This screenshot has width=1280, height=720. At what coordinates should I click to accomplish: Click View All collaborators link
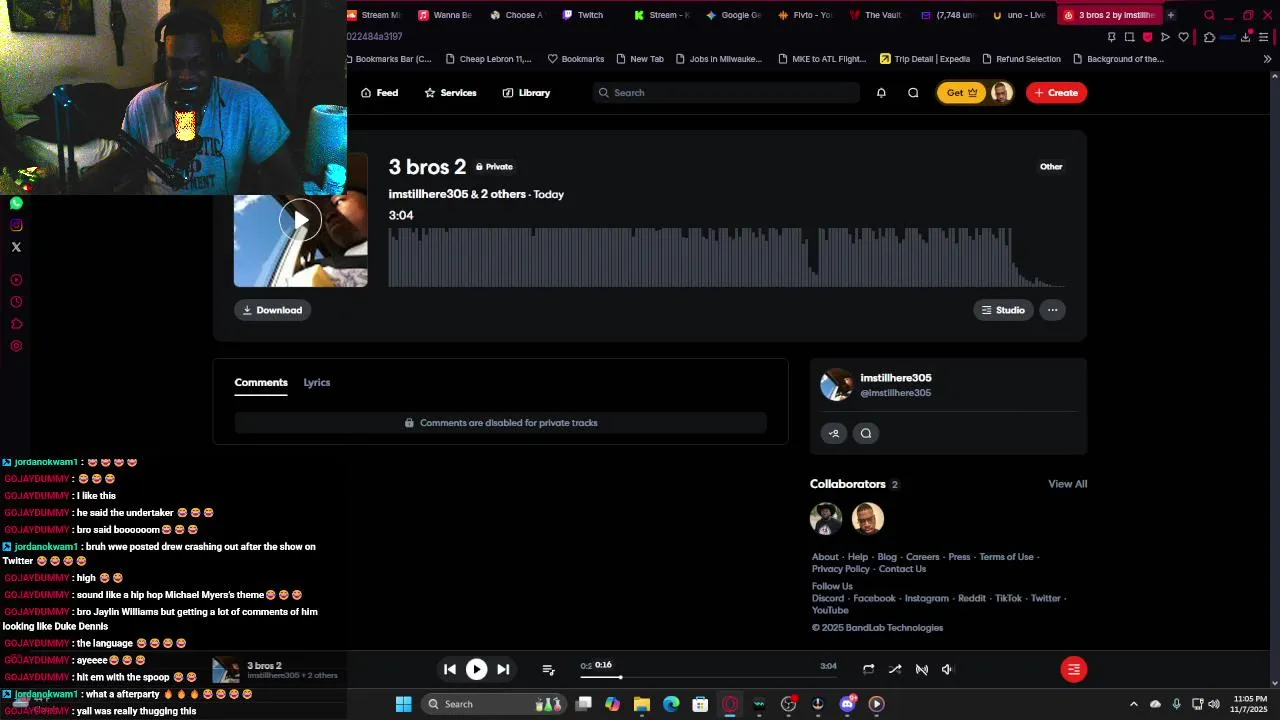pos(1067,484)
